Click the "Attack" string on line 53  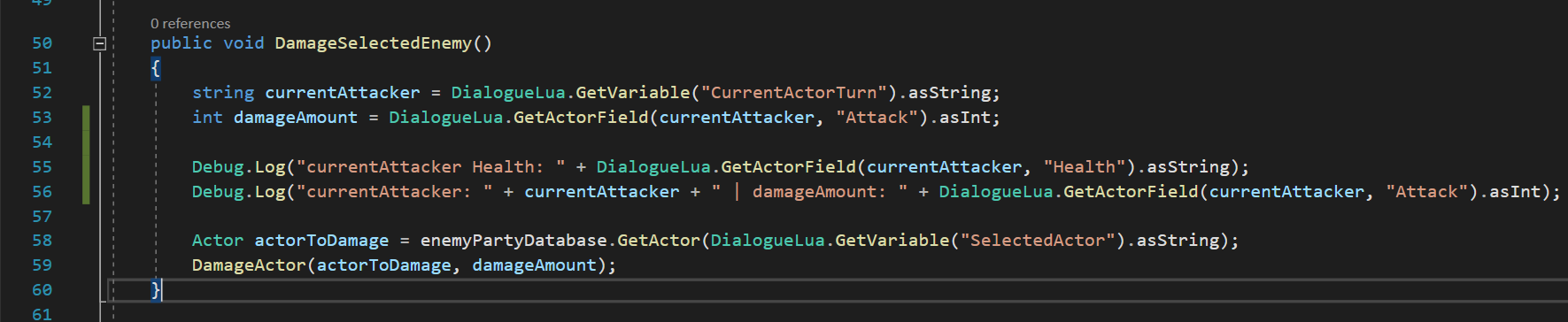coord(877,118)
